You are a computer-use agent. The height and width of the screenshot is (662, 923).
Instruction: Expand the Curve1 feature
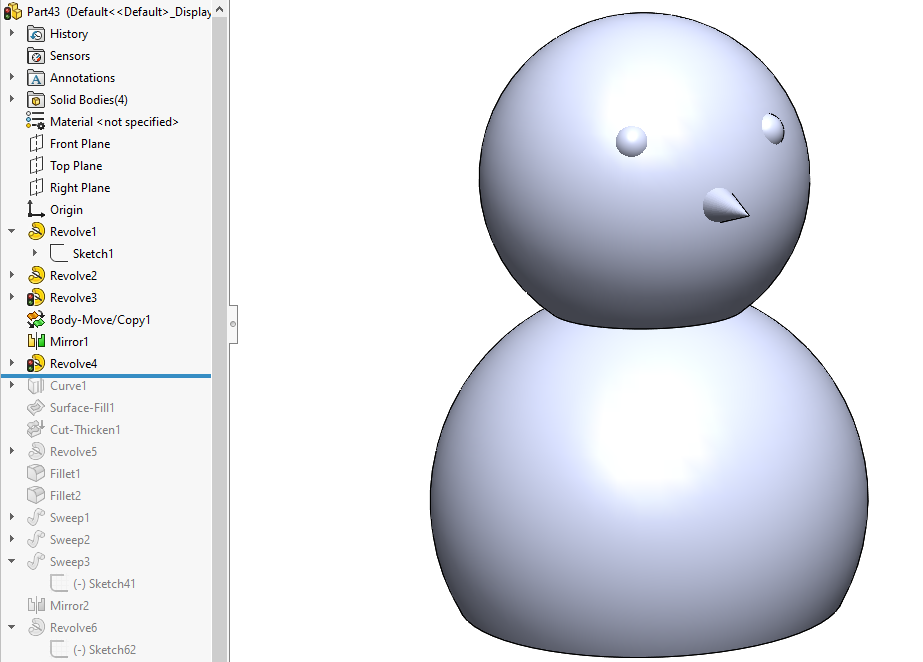pyautogui.click(x=12, y=385)
